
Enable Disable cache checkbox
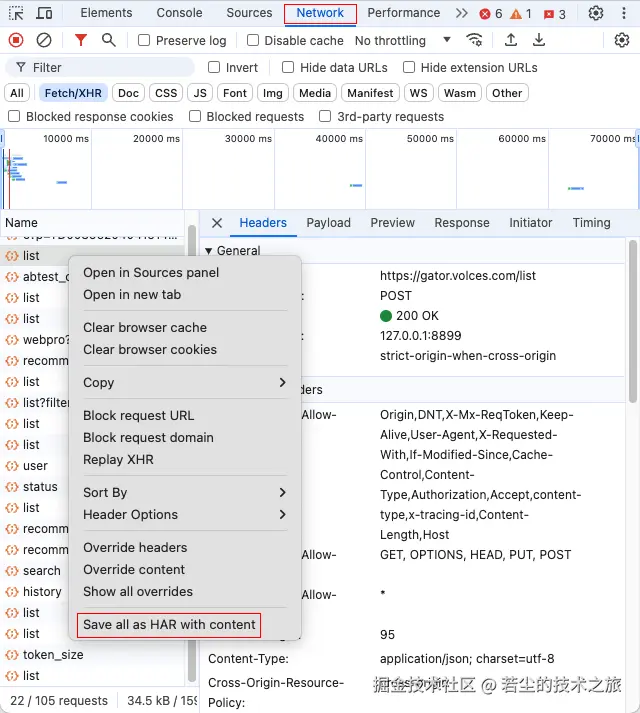tap(253, 40)
